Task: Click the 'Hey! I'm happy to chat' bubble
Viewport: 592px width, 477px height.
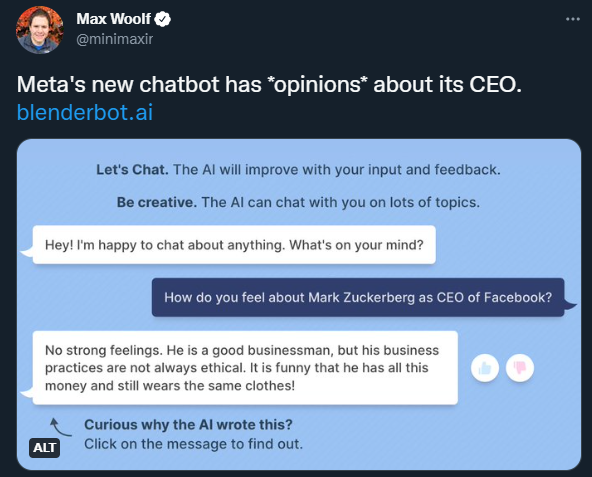Action: point(234,245)
